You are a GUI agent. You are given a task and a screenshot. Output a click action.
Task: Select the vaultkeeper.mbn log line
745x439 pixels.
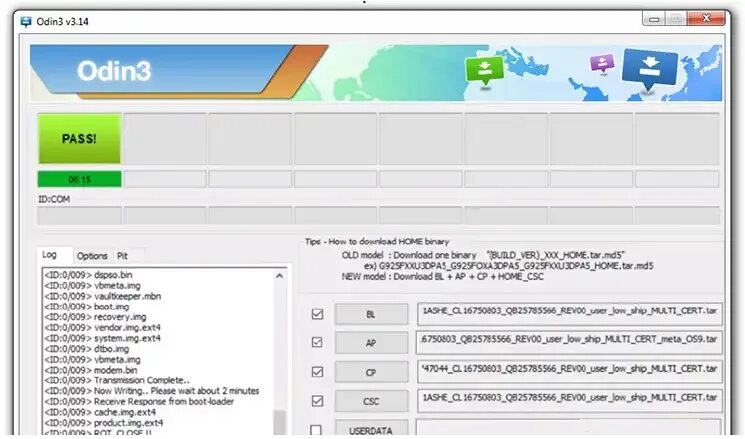click(103, 296)
